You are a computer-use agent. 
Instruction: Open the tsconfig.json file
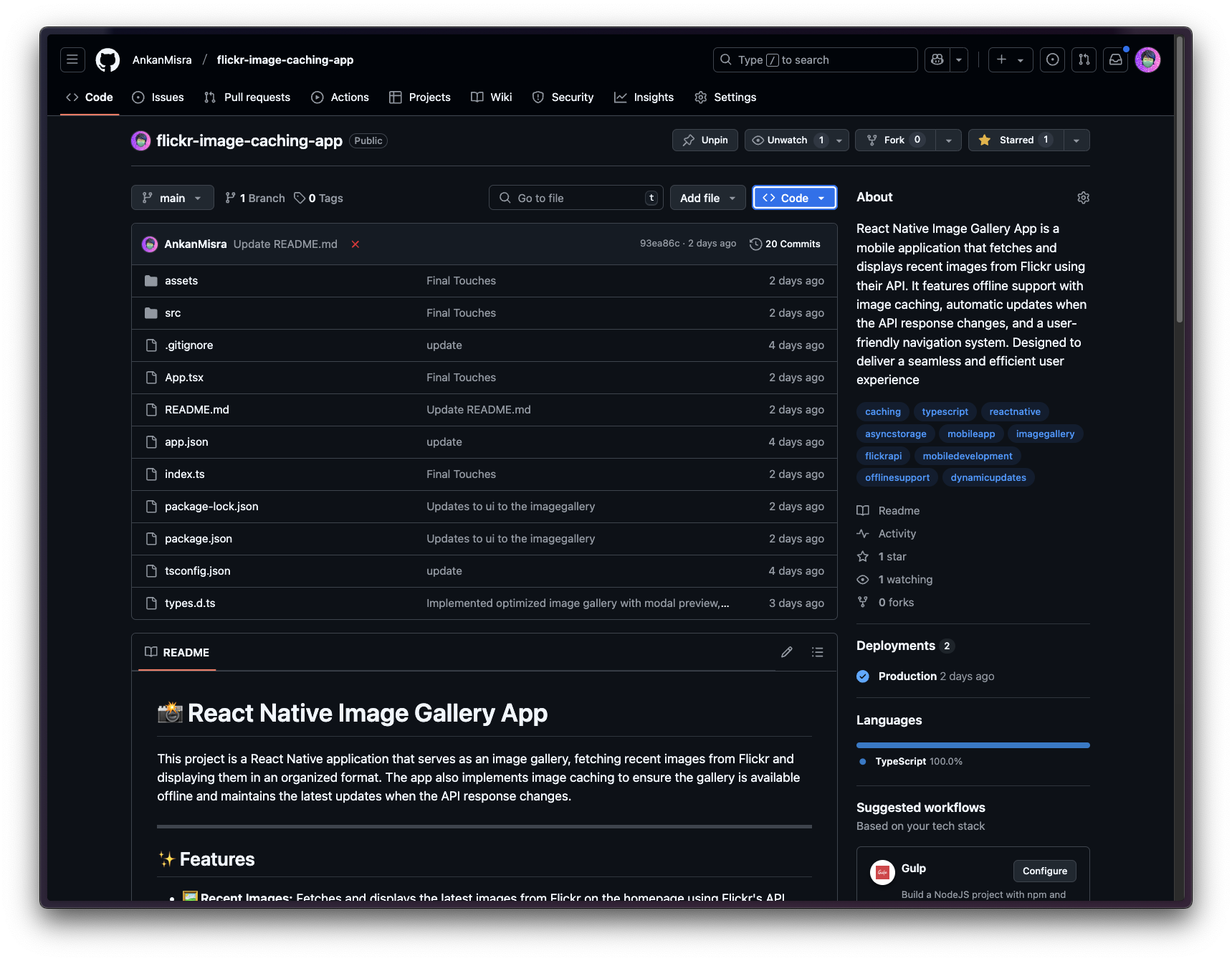tap(197, 571)
